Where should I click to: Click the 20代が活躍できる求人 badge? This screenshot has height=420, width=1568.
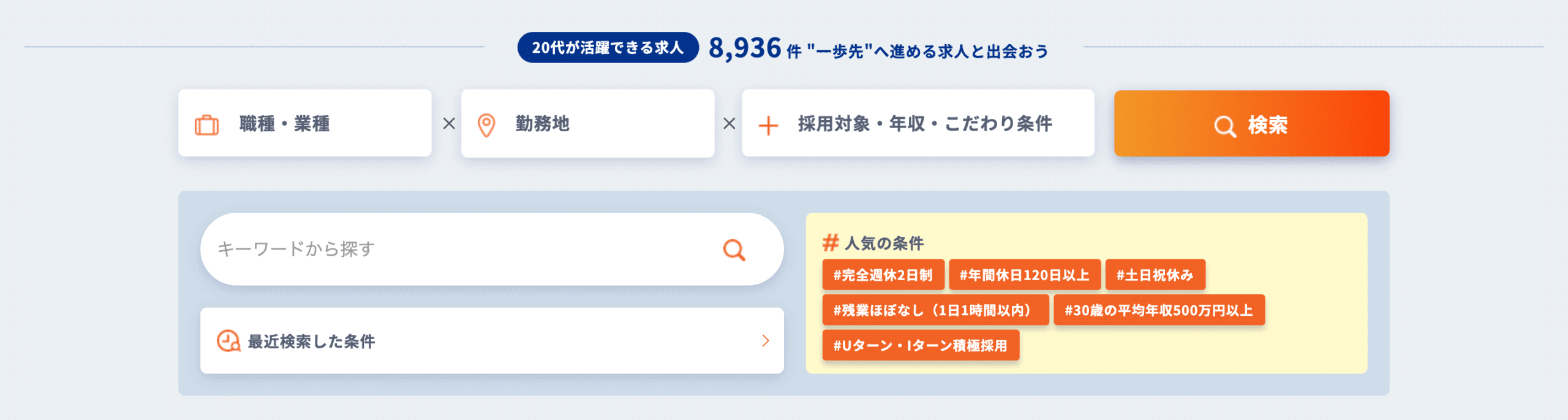[x=608, y=47]
